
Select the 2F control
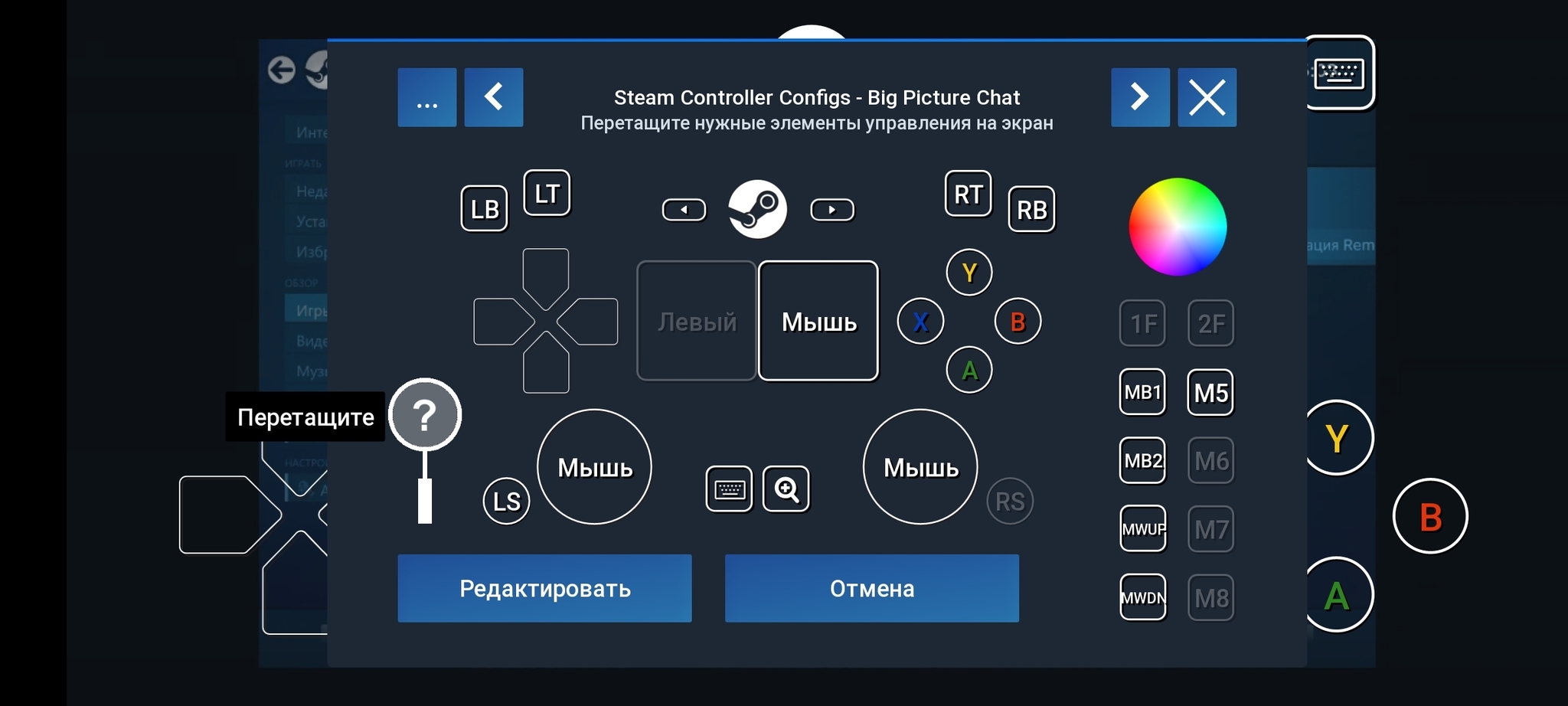(x=1211, y=323)
